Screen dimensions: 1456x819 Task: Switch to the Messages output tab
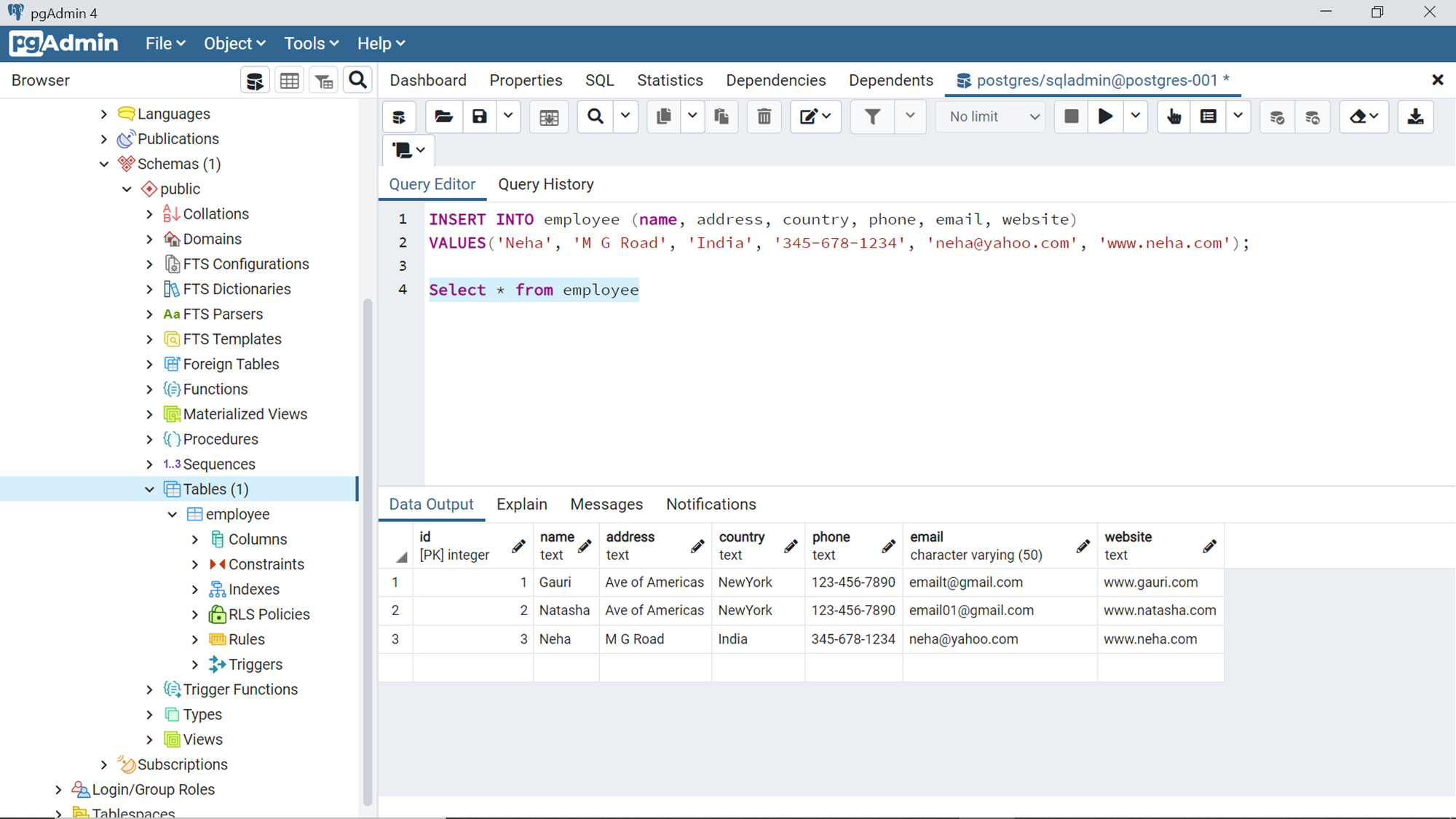pos(606,505)
